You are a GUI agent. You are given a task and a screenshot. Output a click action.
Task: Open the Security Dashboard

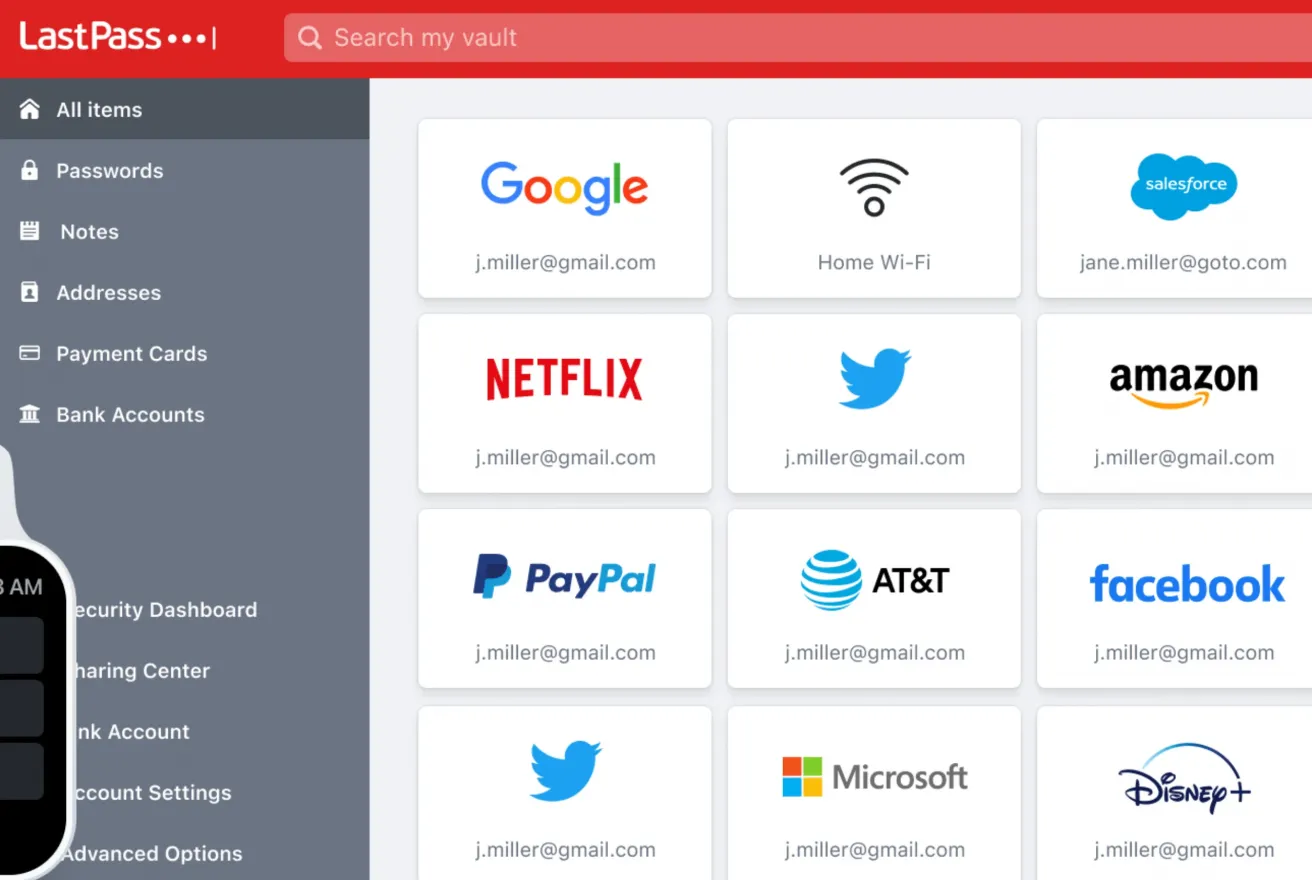click(x=165, y=610)
